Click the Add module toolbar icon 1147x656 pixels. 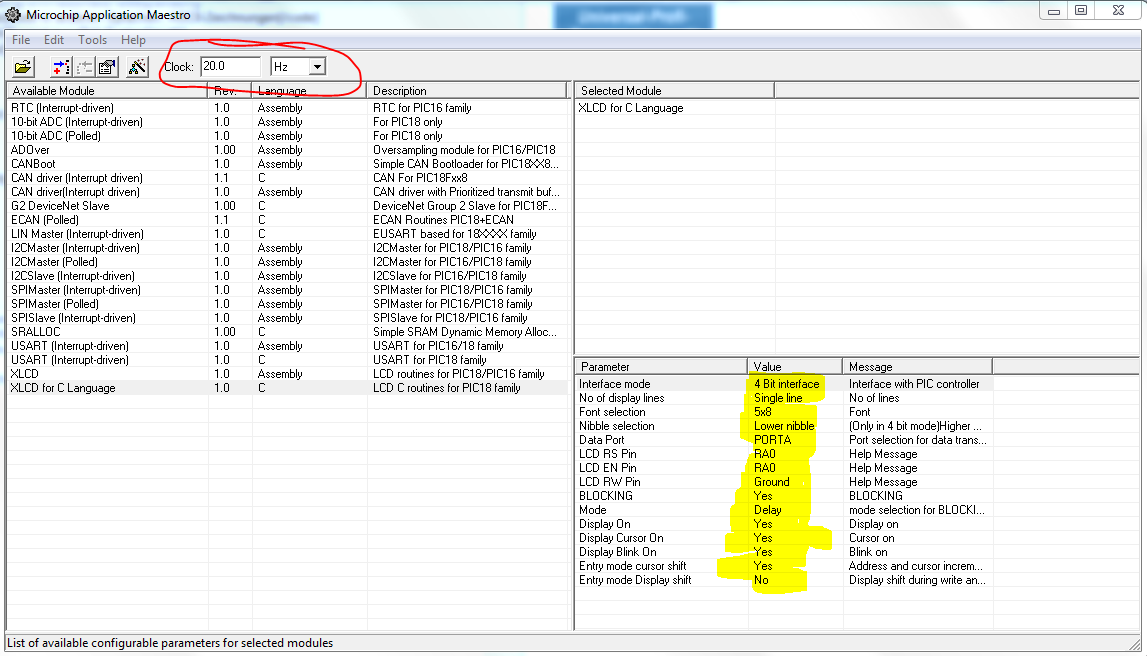tap(61, 67)
